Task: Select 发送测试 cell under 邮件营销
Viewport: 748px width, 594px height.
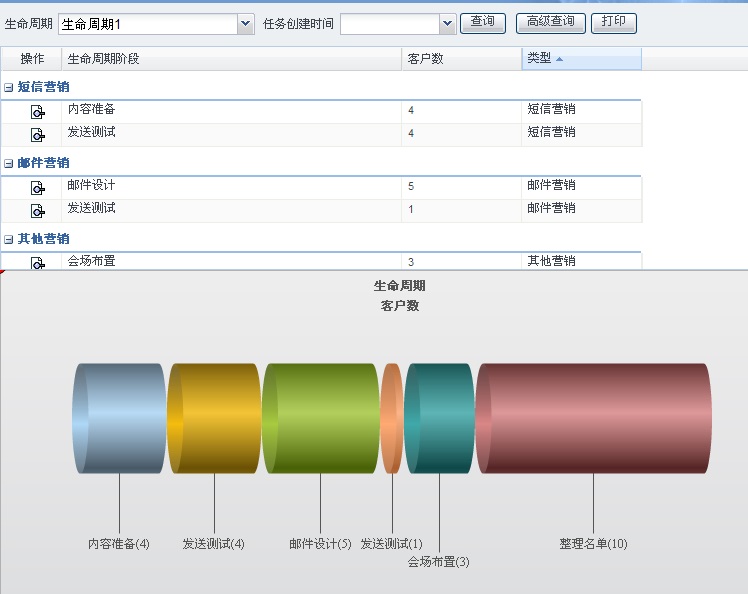Action: tap(231, 211)
